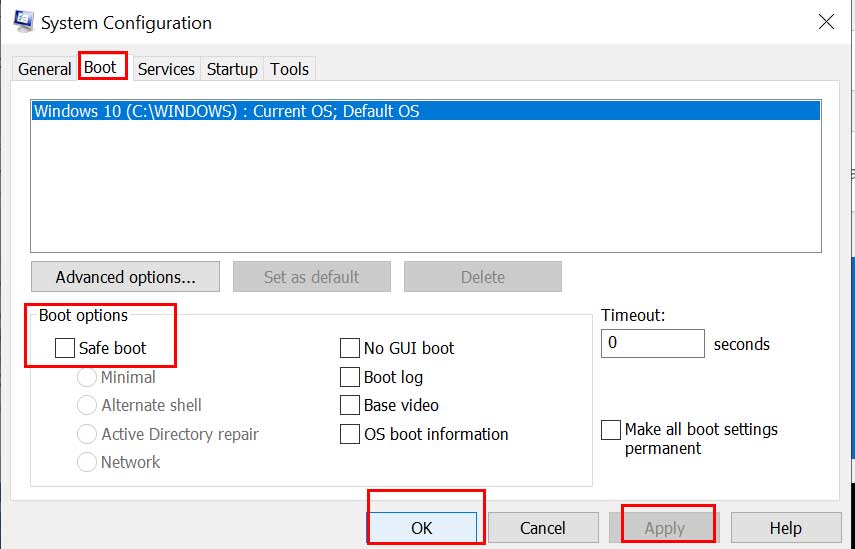Click the Advanced options... button

click(x=125, y=277)
